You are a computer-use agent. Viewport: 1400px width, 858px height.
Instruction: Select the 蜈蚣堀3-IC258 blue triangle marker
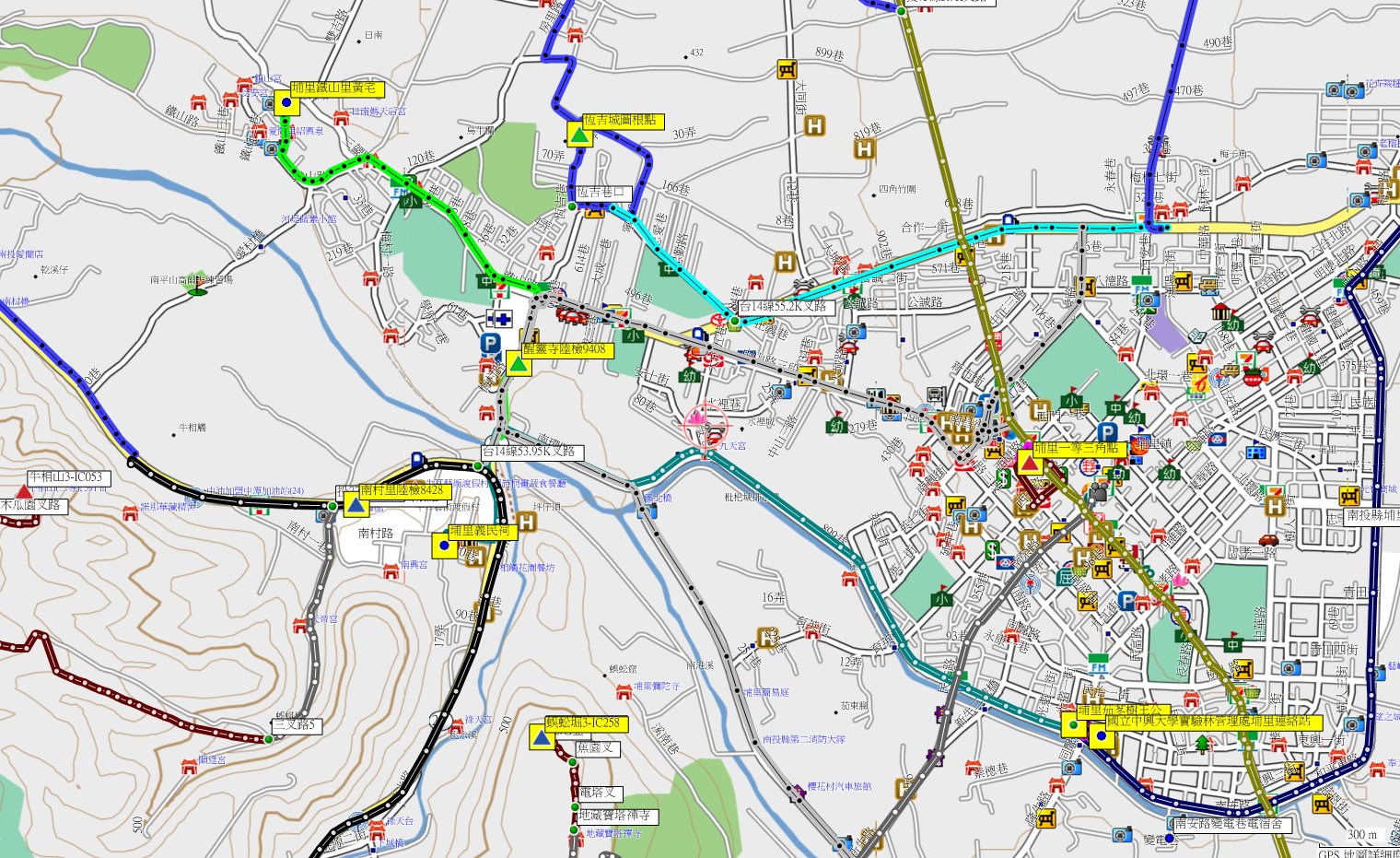542,737
